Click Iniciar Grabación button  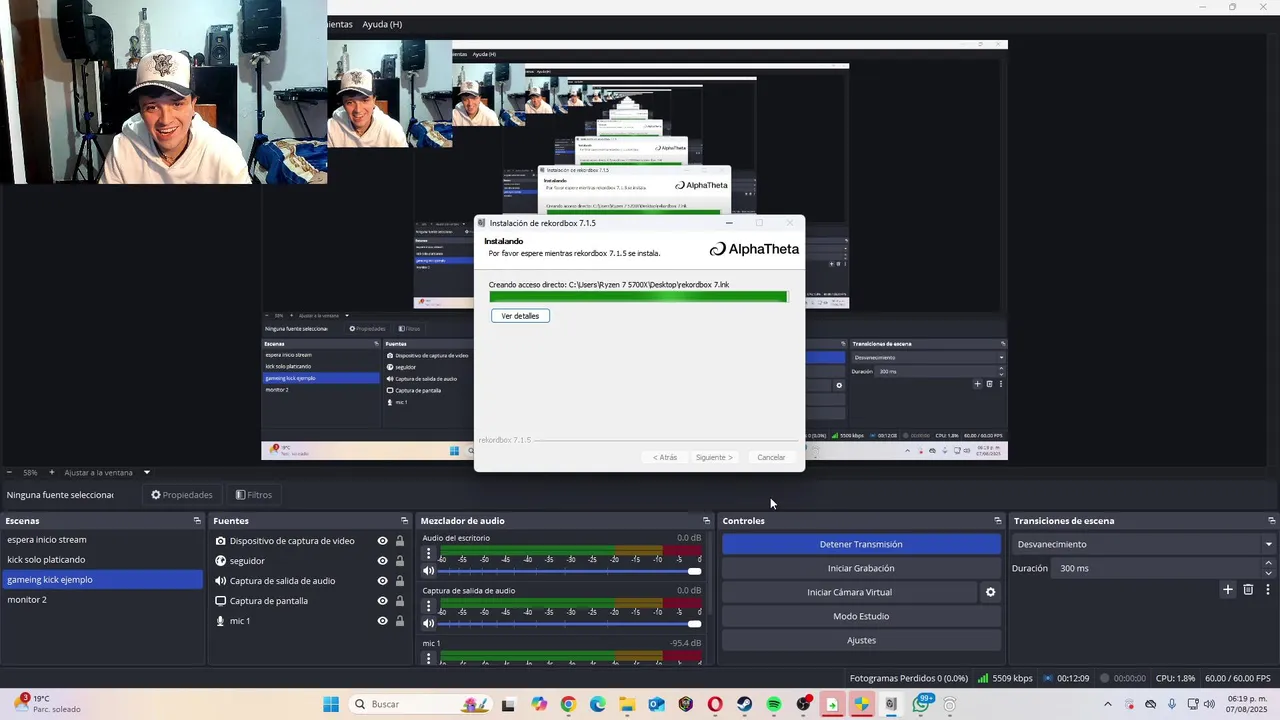pos(861,568)
